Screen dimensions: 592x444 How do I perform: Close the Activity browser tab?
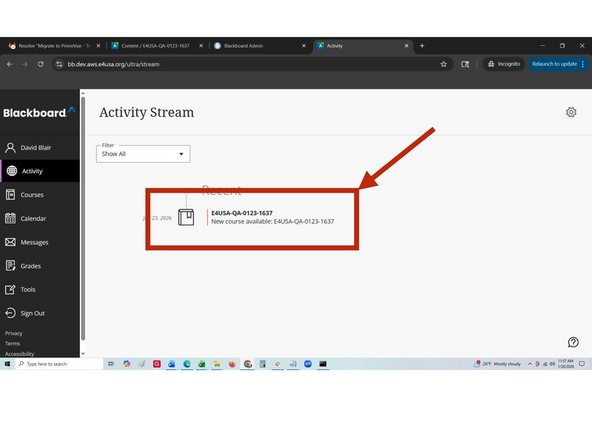pos(407,46)
